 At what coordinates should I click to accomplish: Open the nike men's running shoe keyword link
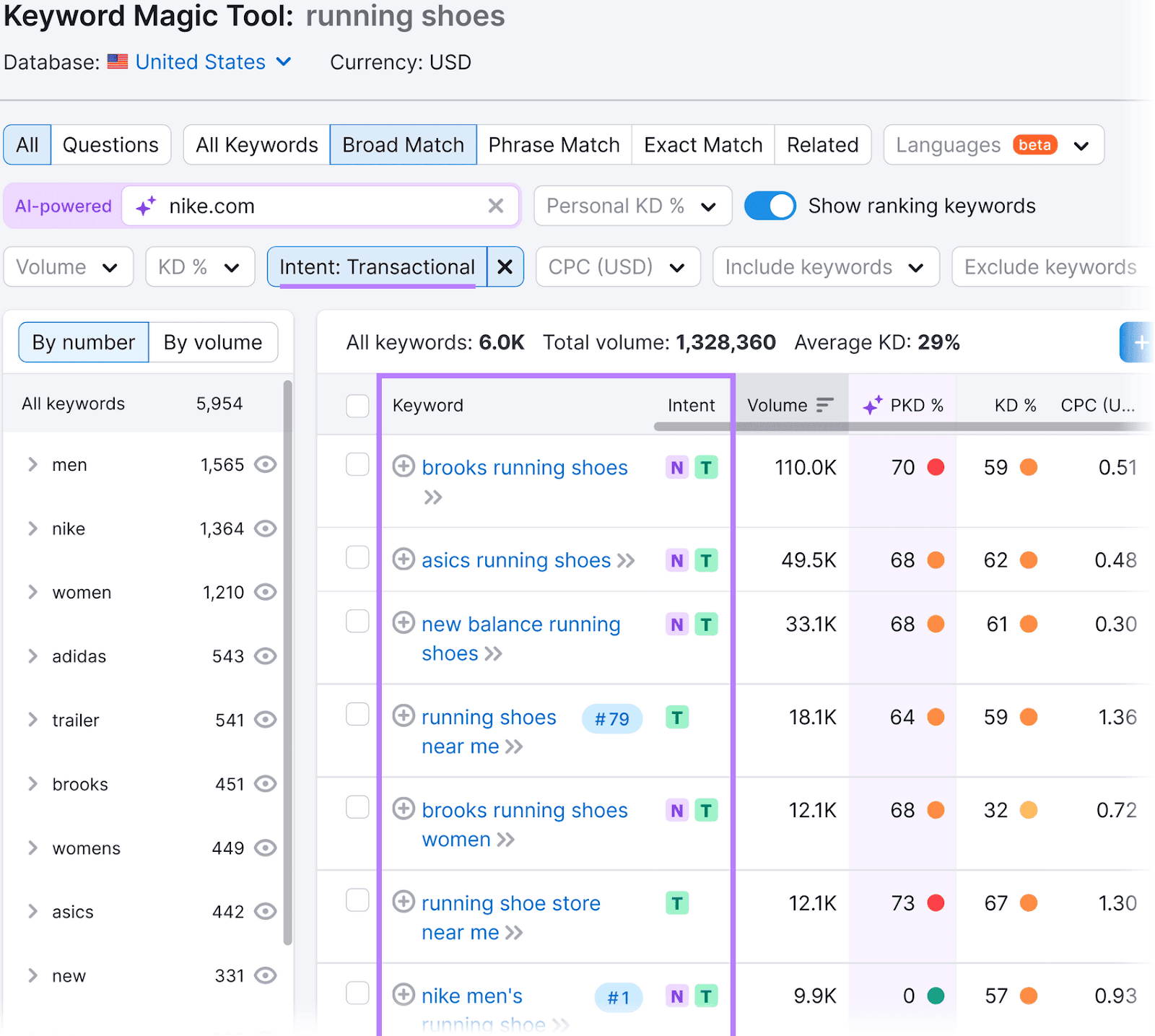(471, 996)
